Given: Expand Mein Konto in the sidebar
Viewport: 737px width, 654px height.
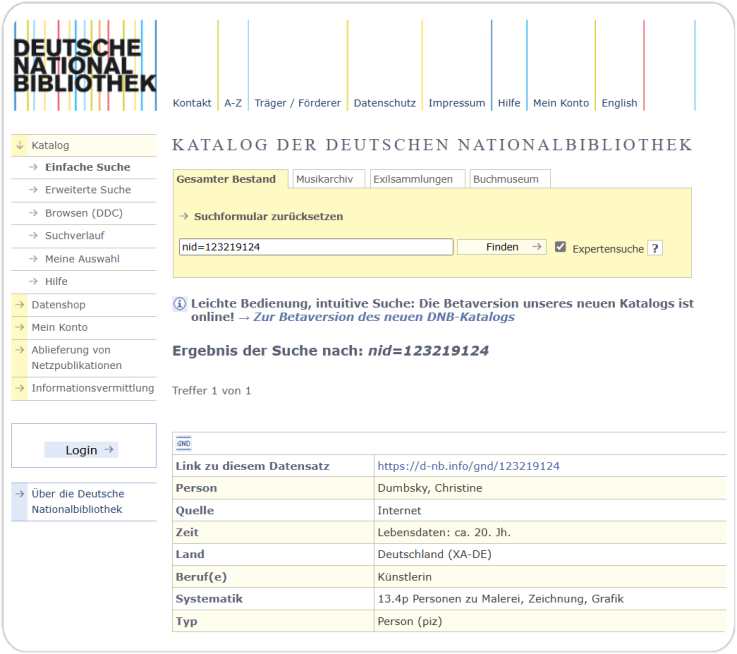Looking at the screenshot, I should 84,327.
